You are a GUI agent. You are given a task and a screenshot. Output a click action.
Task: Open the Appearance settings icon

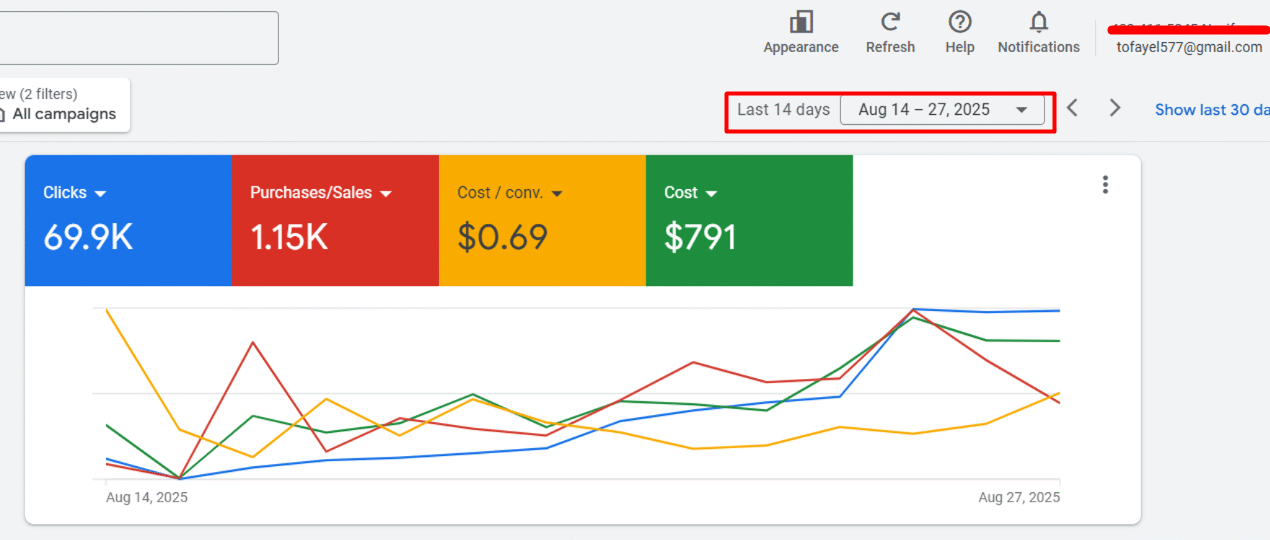tap(801, 23)
